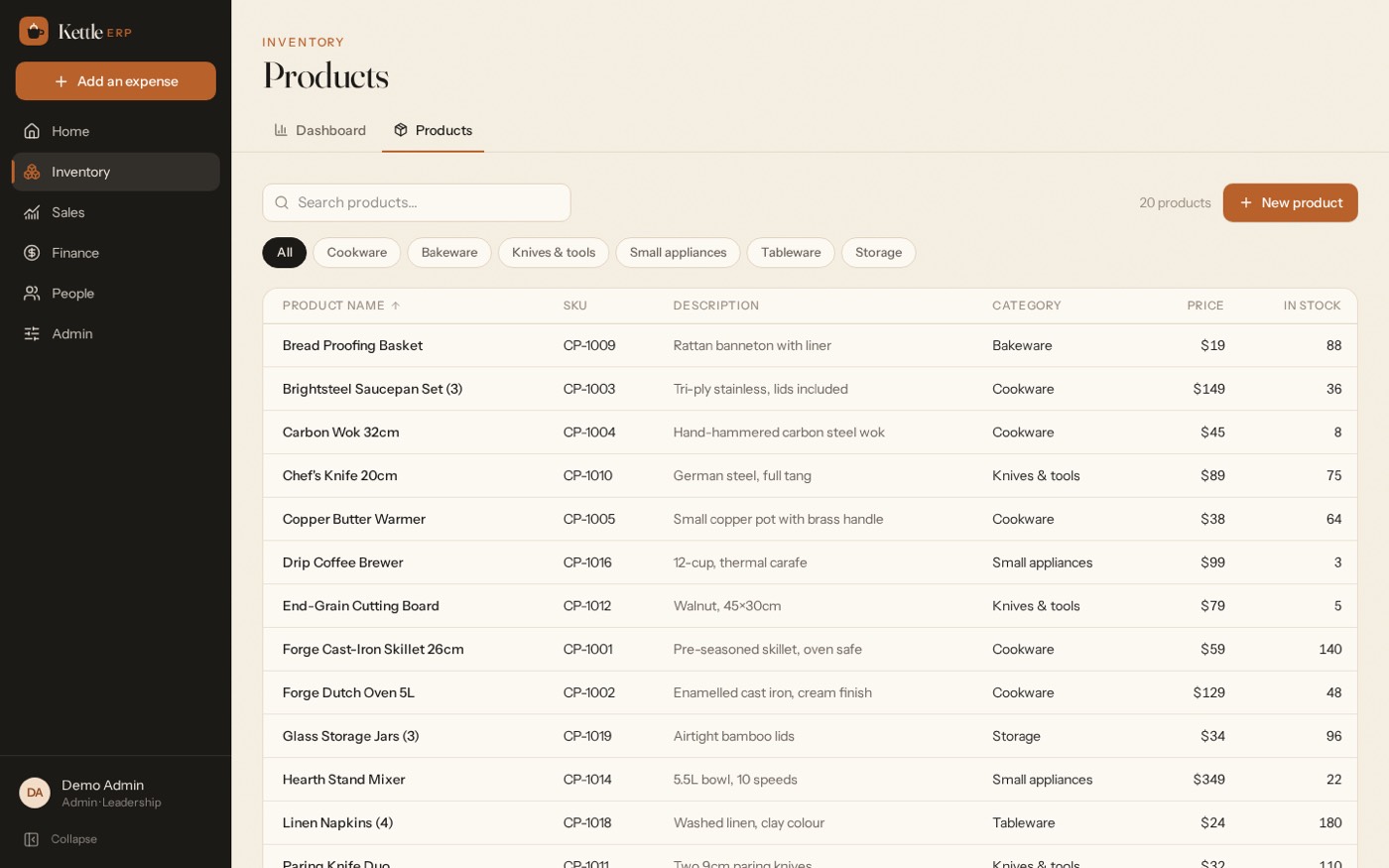Click the Add an expense button
Screen dimensions: 1389x868
tap(116, 81)
